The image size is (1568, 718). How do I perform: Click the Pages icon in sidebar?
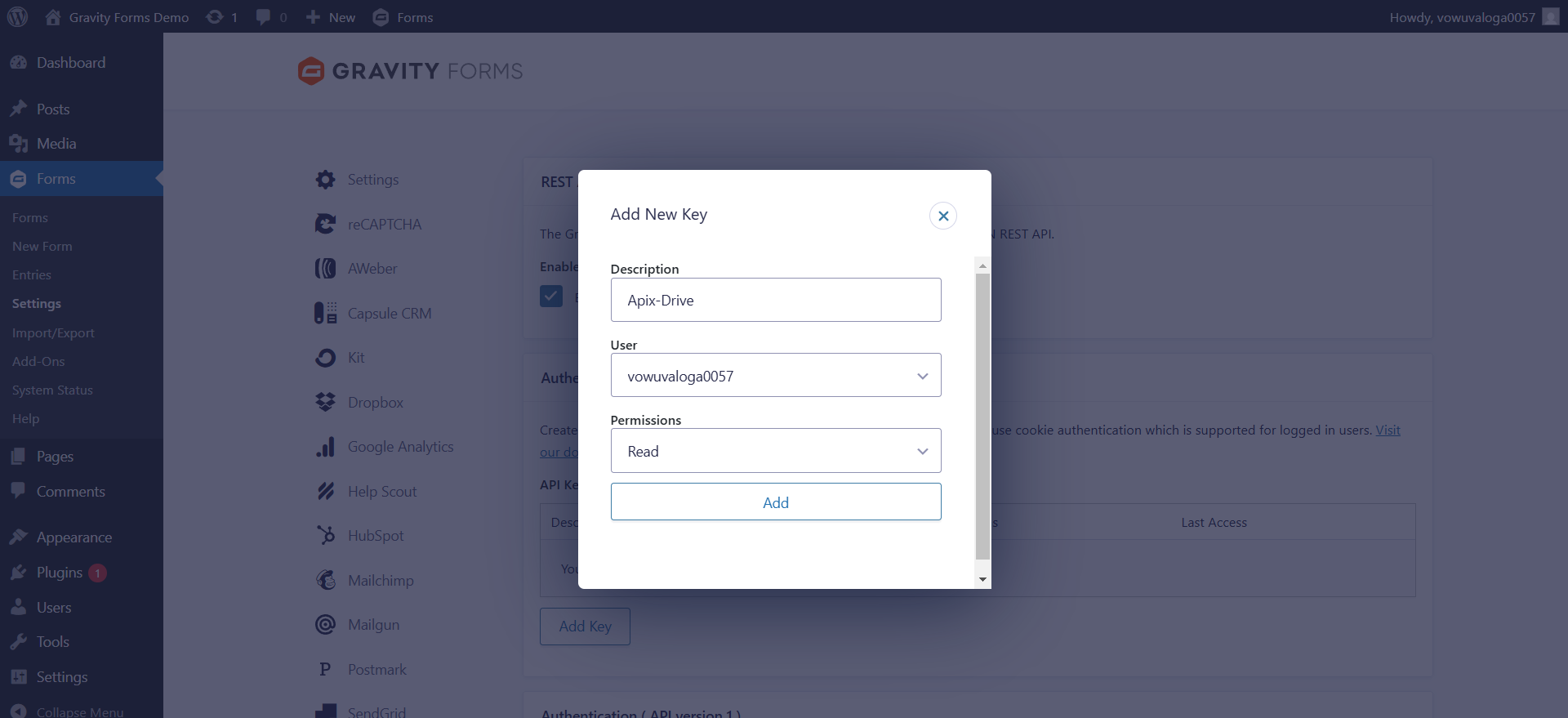(19, 457)
